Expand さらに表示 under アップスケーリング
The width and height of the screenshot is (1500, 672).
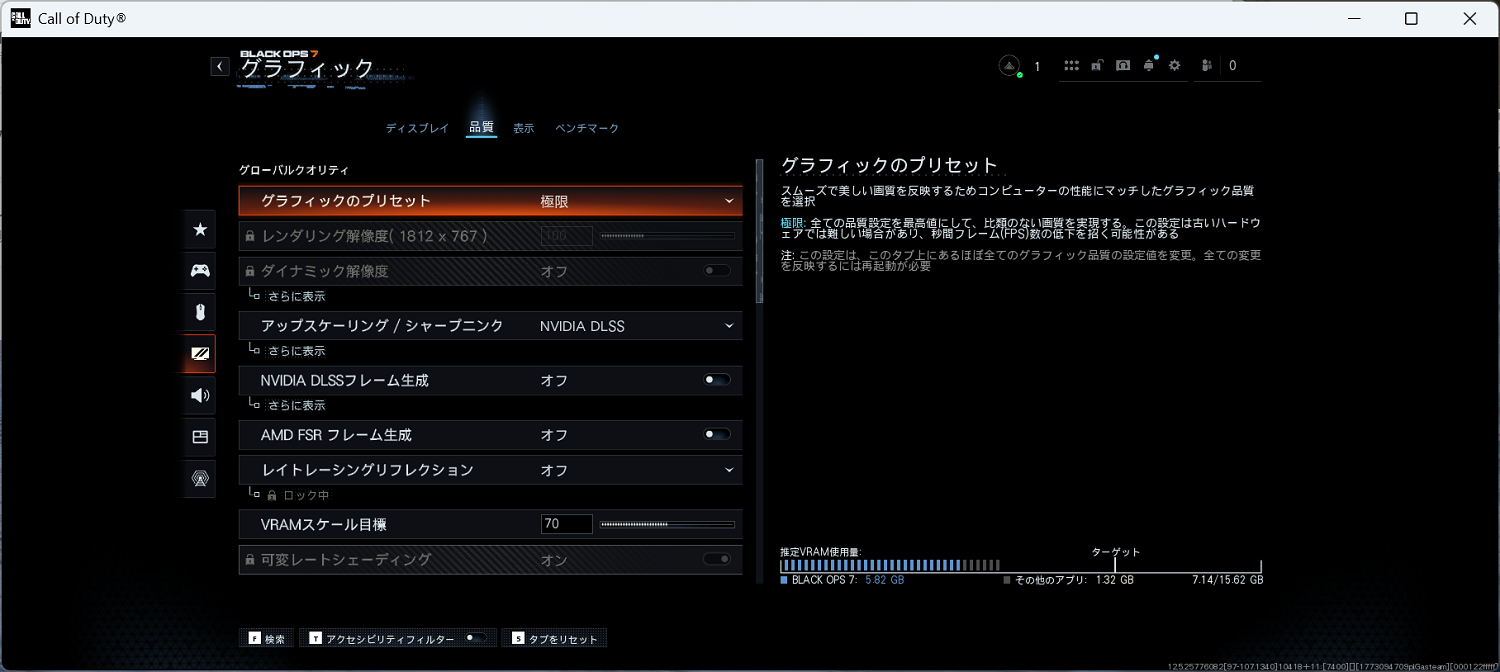click(x=296, y=351)
